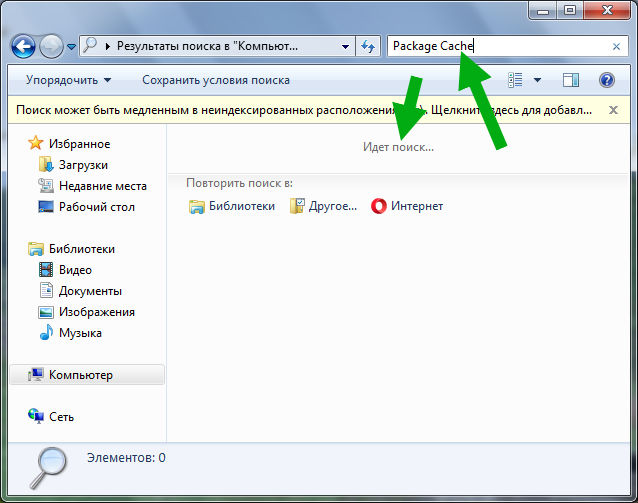Open the Музыка library
The height and width of the screenshot is (503, 638).
point(80,333)
